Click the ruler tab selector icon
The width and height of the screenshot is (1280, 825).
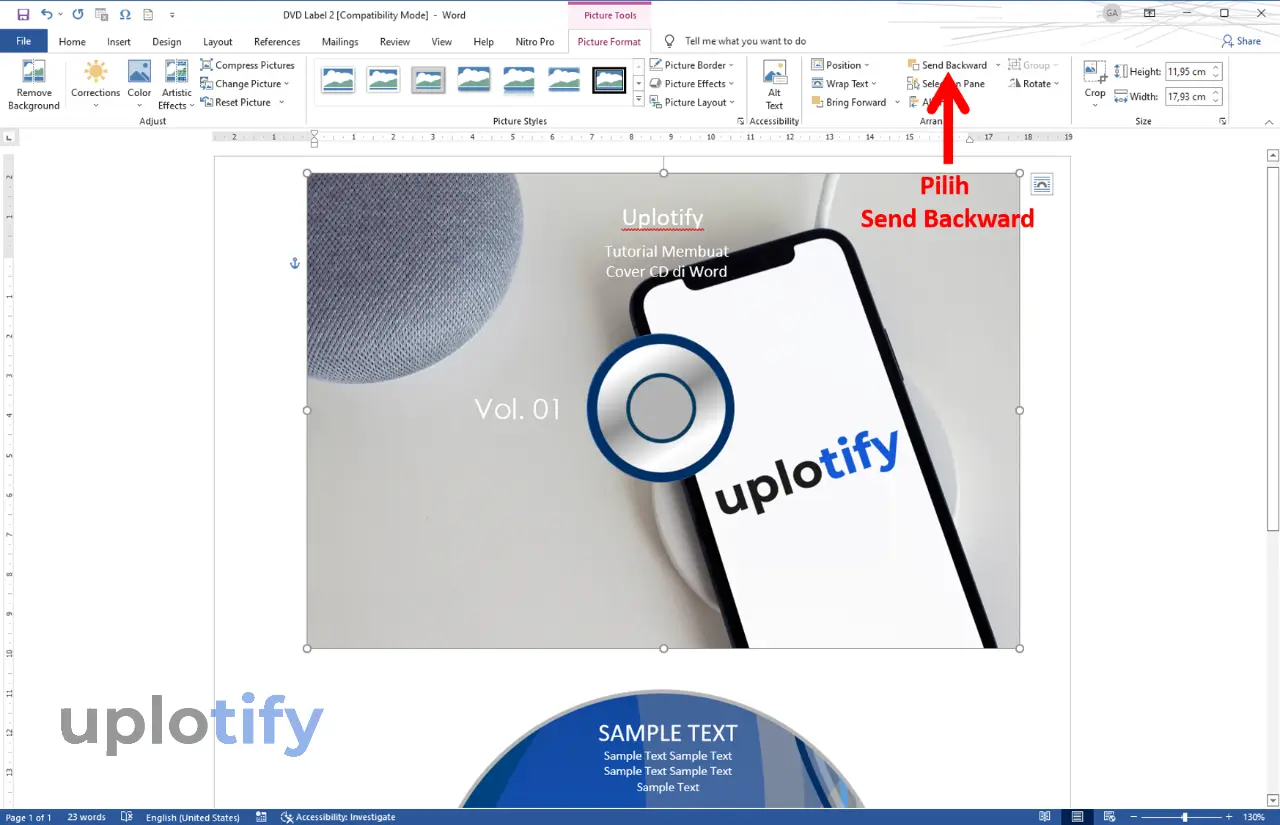click(x=9, y=137)
